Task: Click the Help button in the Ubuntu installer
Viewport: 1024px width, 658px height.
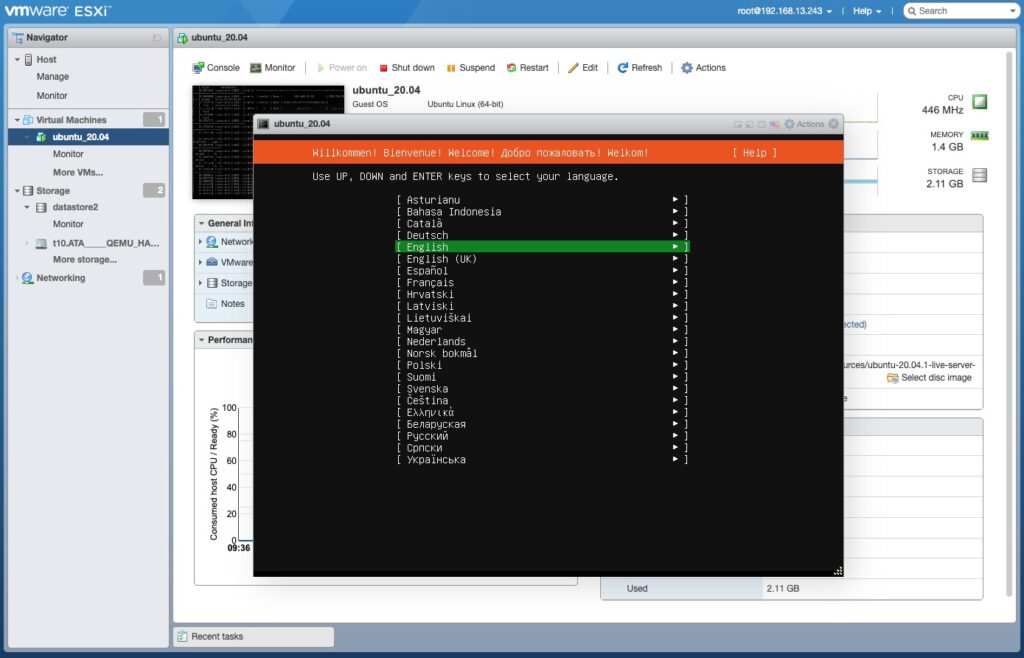Action: 754,153
